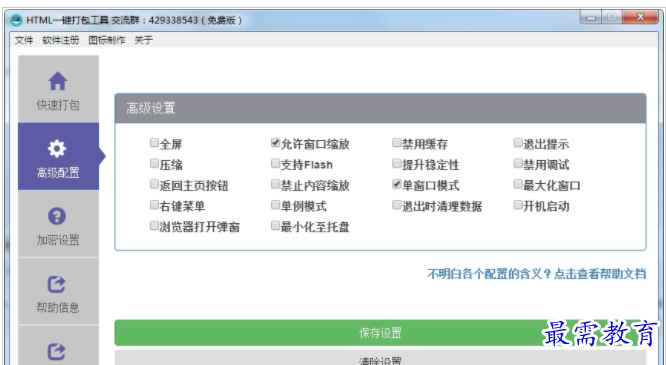Click the green 保存设置 button

[380, 333]
